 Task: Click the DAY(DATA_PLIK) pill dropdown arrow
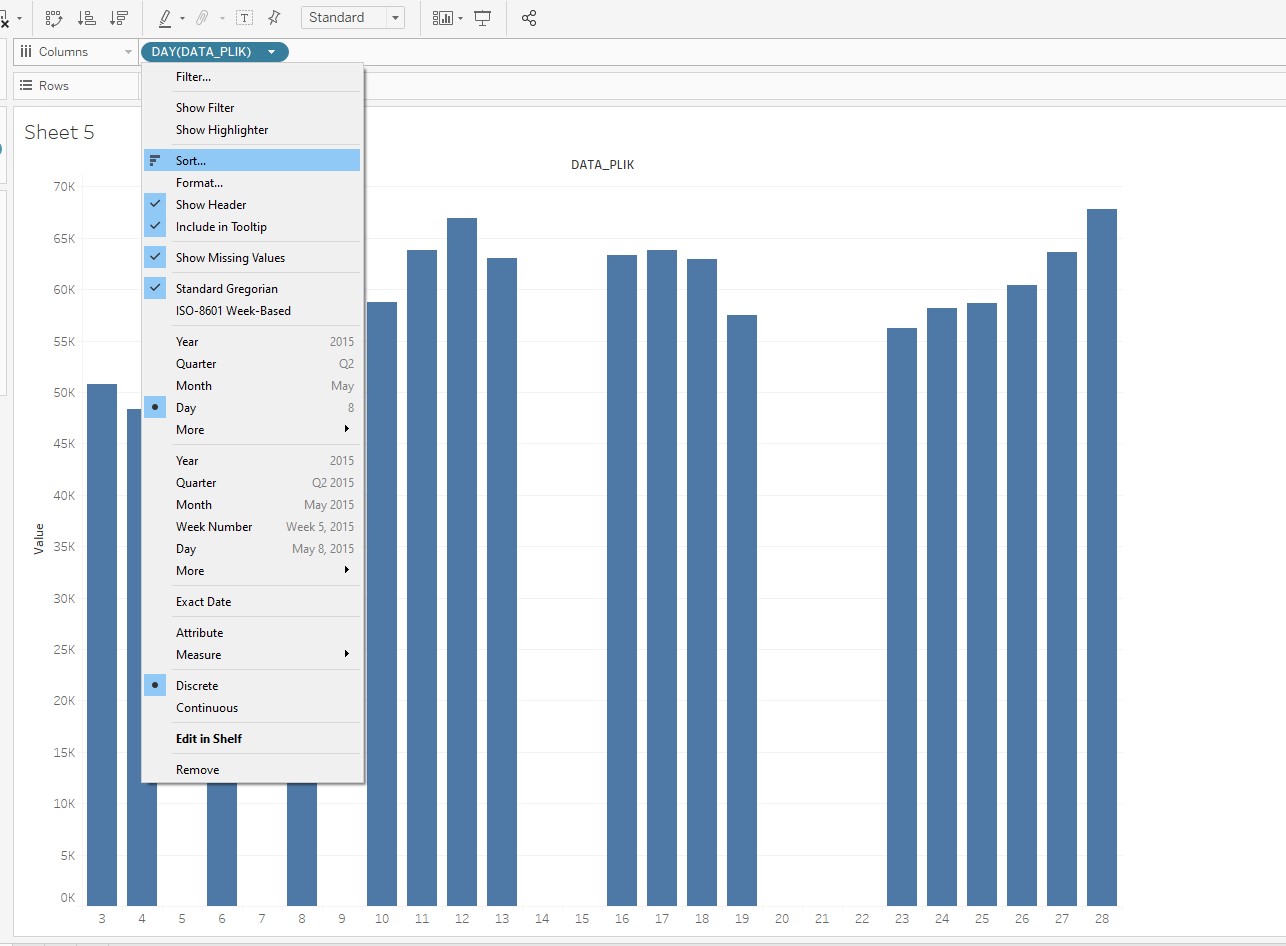tap(271, 52)
